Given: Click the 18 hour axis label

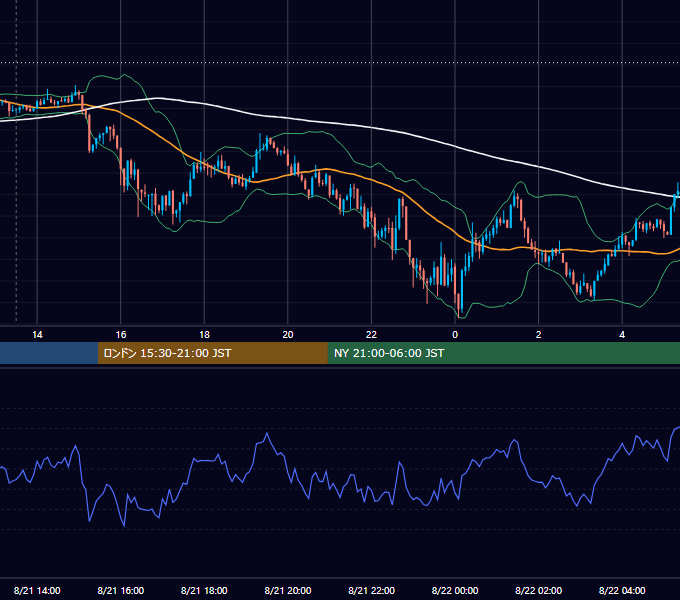Looking at the screenshot, I should pos(204,335).
